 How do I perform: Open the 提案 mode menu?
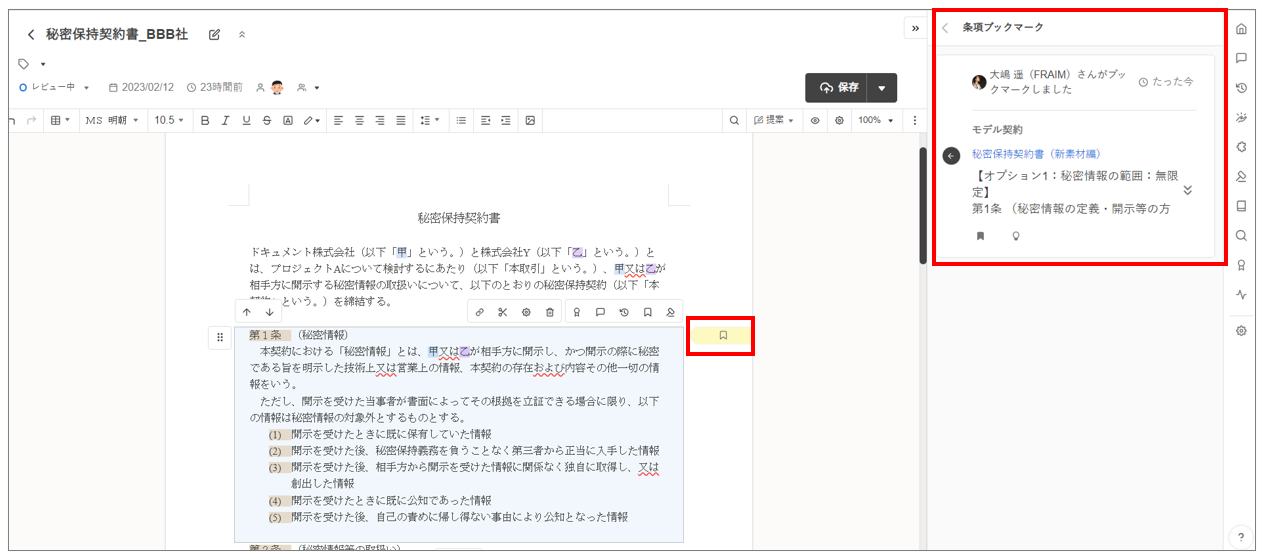774,120
